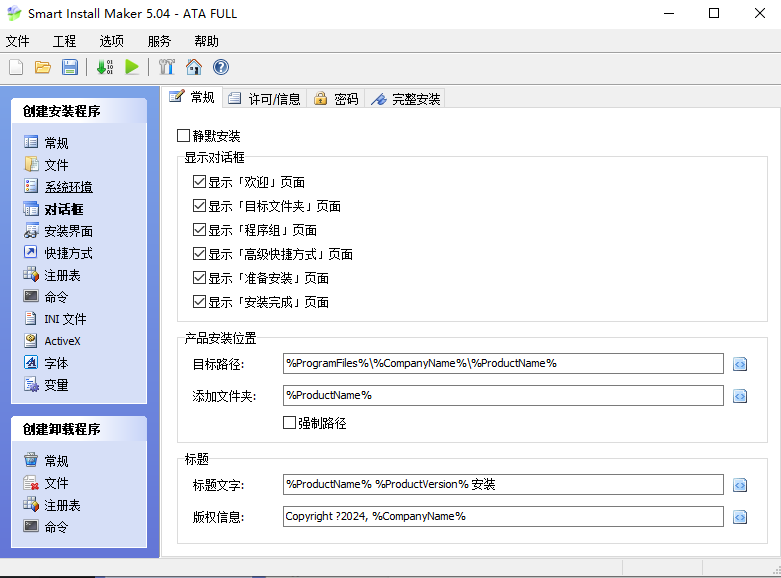Open installer 常规 in sidebar
The width and height of the screenshot is (781, 578).
46,143
